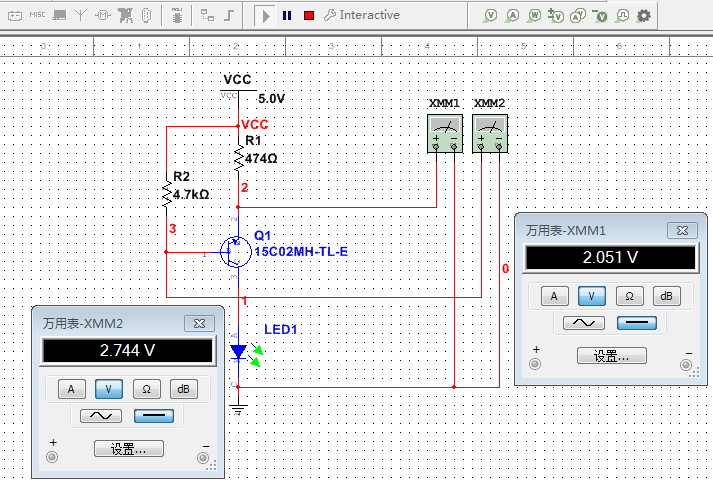
Task: Select the red VCC net label
Action: [255, 125]
